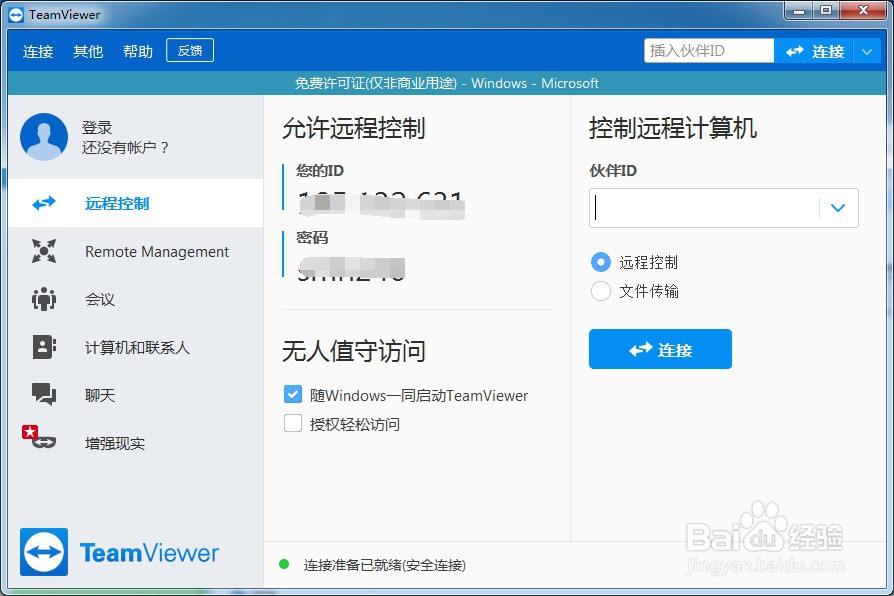
Task: Click the meeting people group icon
Action: point(44,299)
